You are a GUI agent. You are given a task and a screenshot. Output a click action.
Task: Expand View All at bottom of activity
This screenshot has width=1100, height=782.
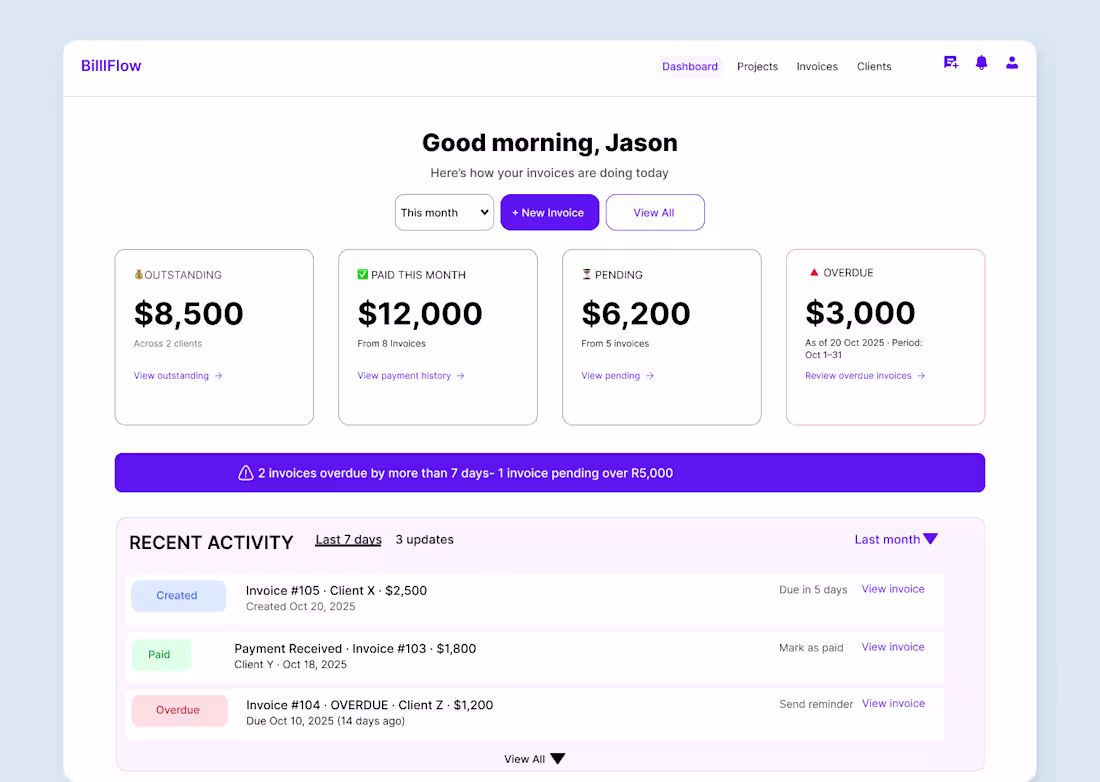point(534,759)
